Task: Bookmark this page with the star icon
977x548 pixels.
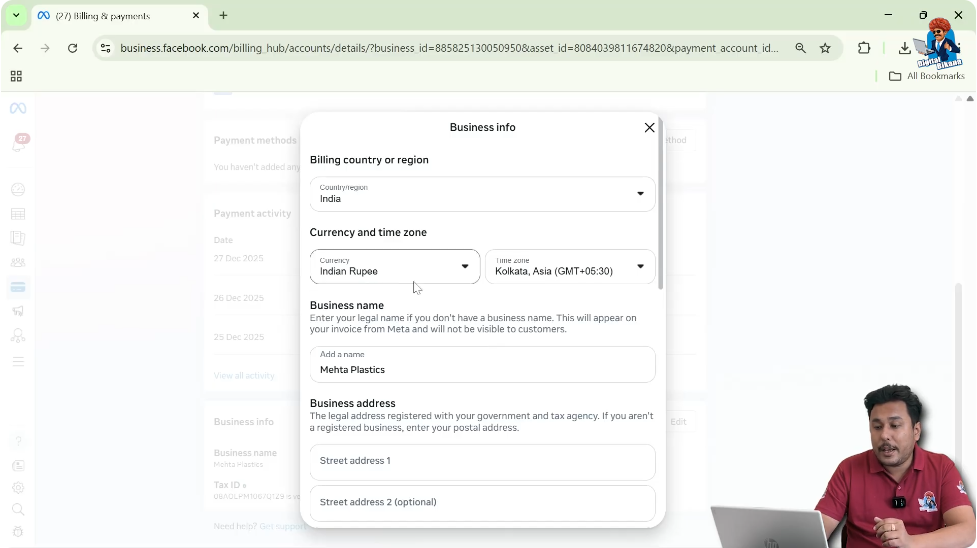Action: [825, 48]
